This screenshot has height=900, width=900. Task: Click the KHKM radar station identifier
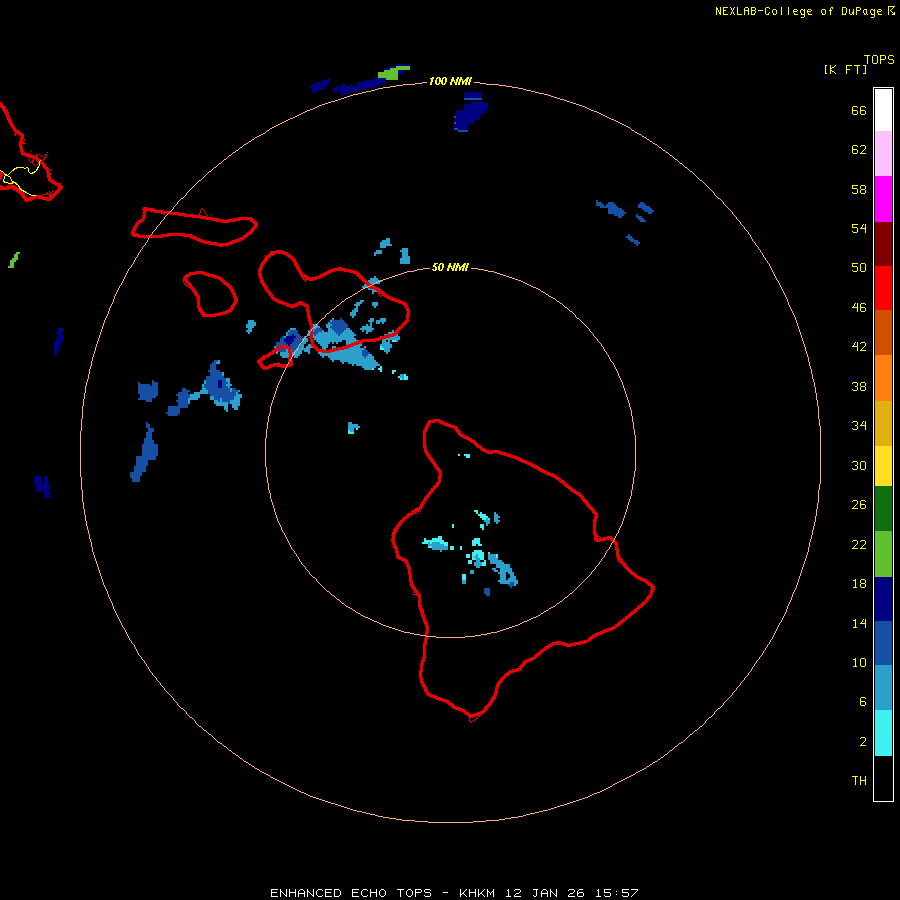[x=476, y=893]
